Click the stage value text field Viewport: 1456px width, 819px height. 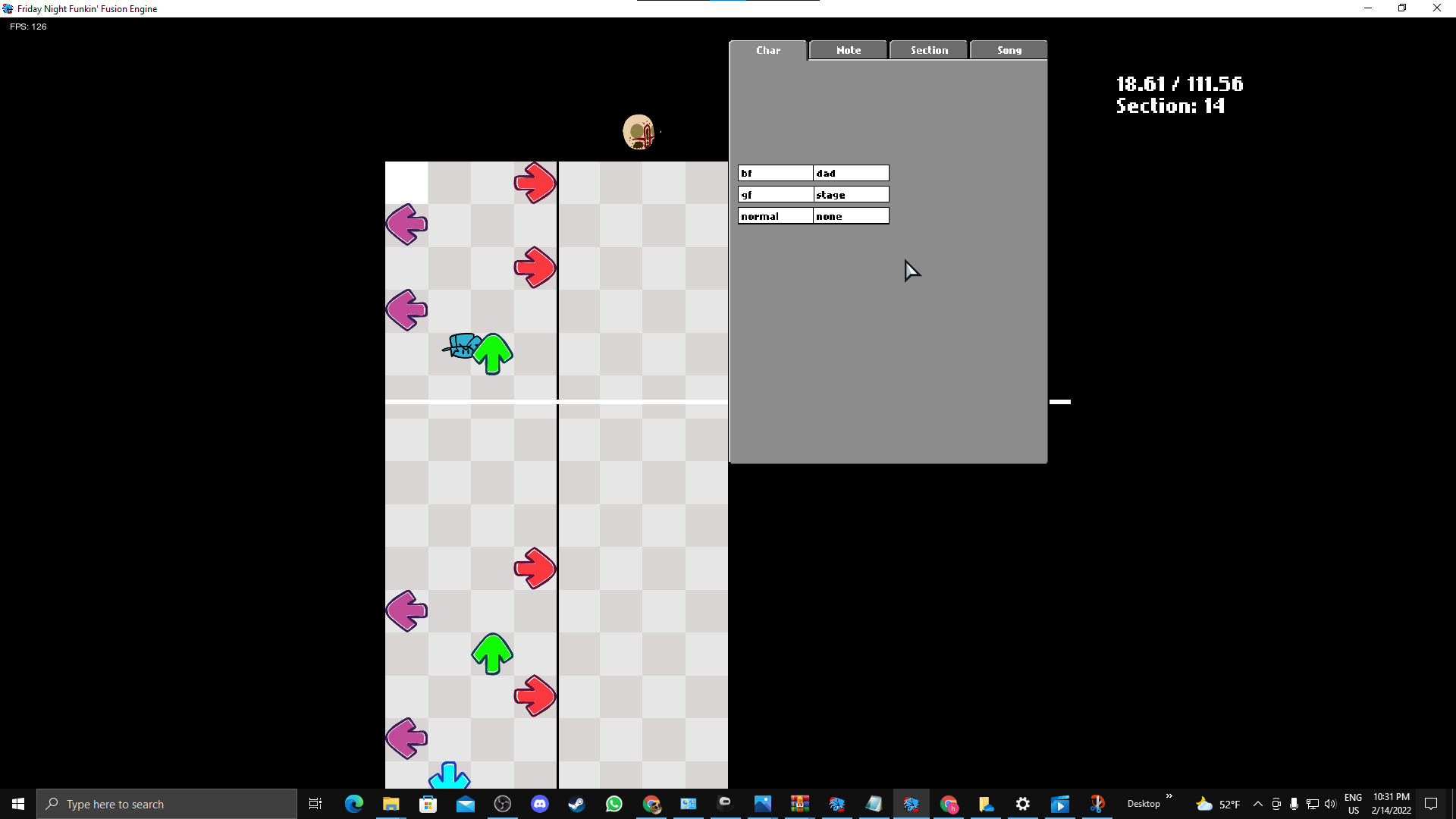[x=849, y=194]
